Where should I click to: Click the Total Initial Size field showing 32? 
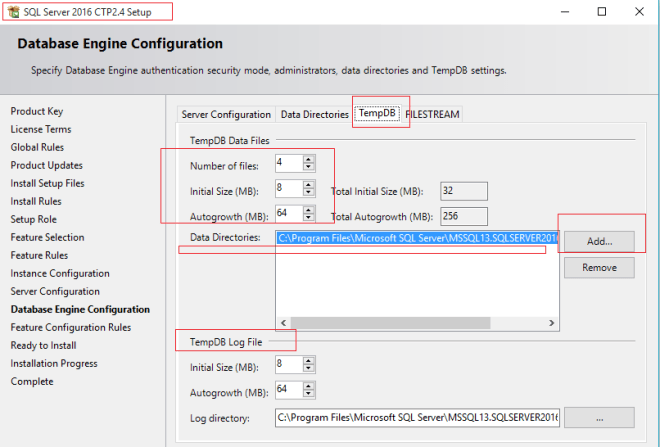pyautogui.click(x=464, y=191)
